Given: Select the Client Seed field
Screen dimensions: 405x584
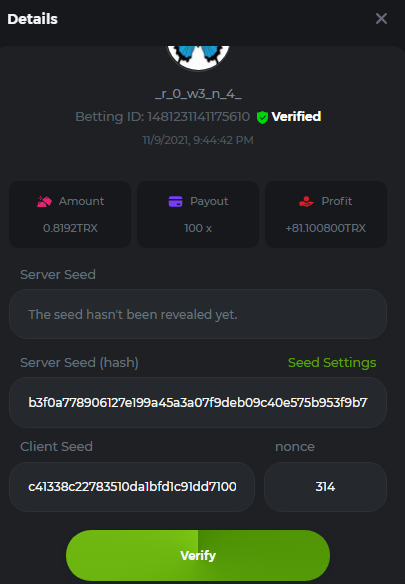Looking at the screenshot, I should click(132, 487).
